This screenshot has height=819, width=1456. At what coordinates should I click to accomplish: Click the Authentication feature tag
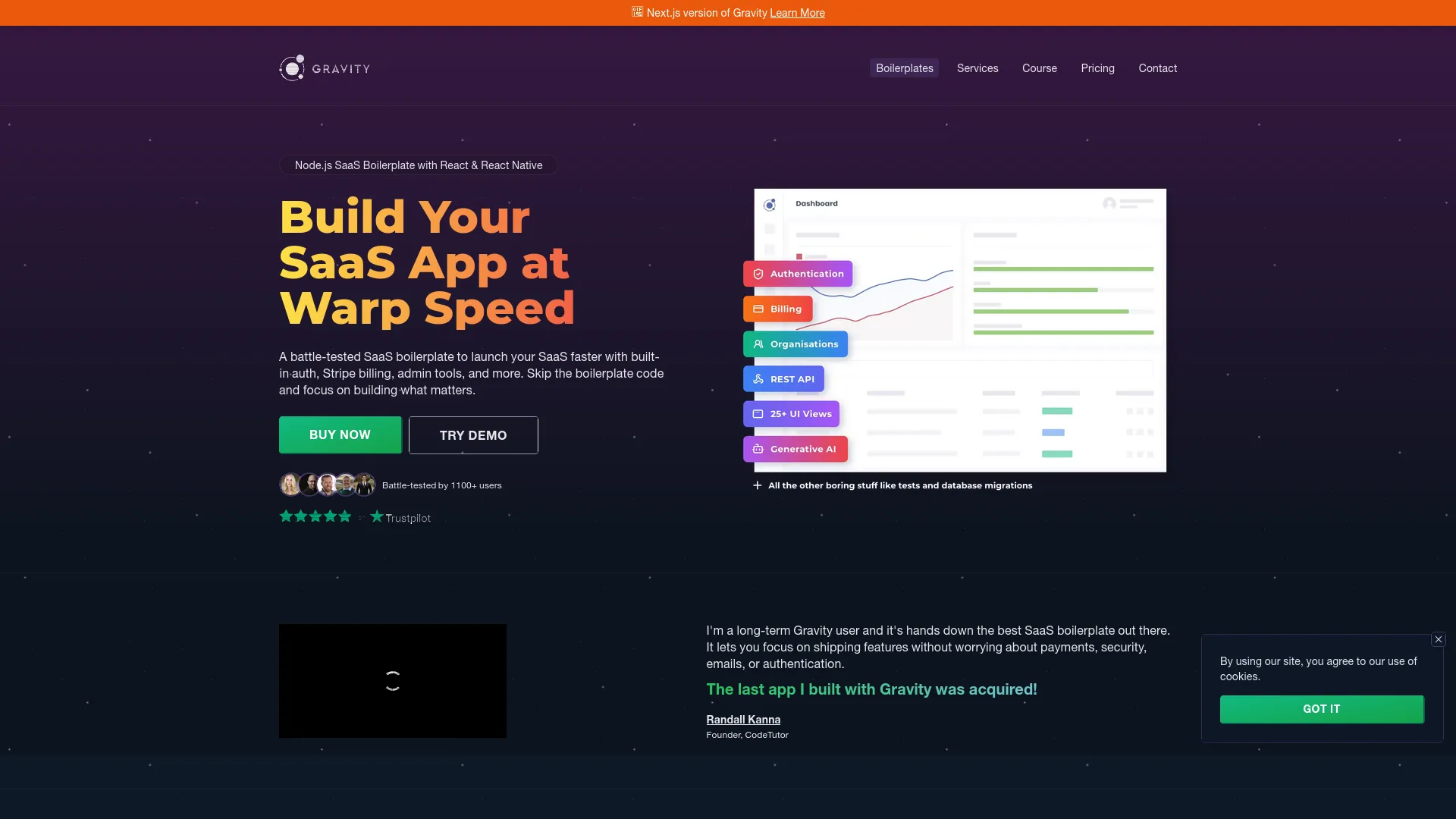[x=798, y=274]
